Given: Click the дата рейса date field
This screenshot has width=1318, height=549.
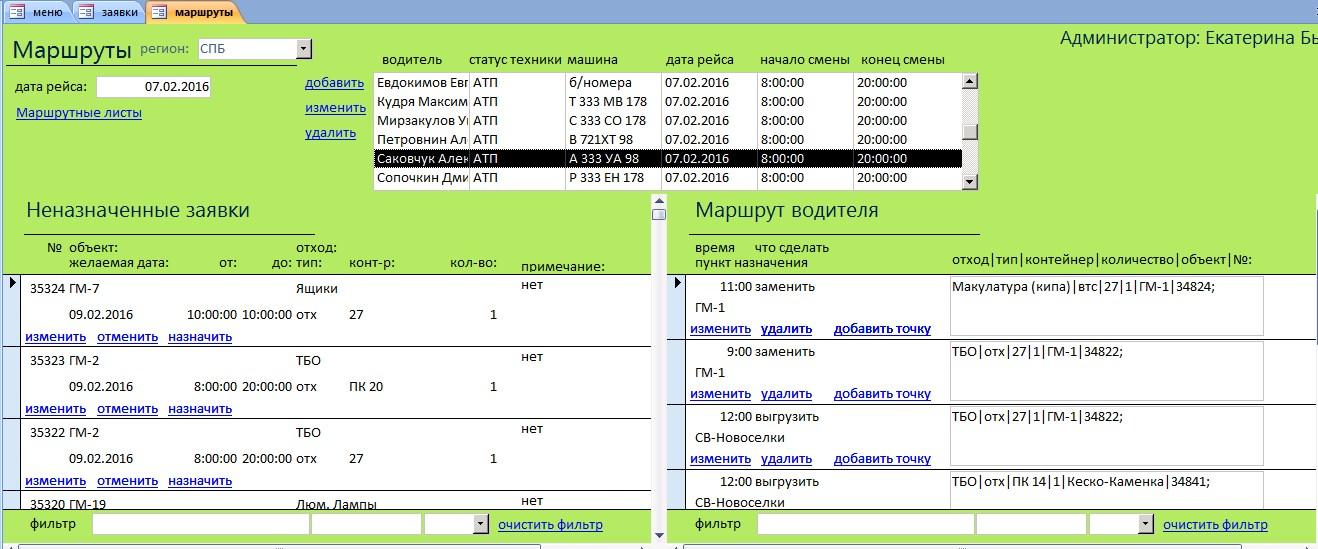Looking at the screenshot, I should [x=154, y=87].
